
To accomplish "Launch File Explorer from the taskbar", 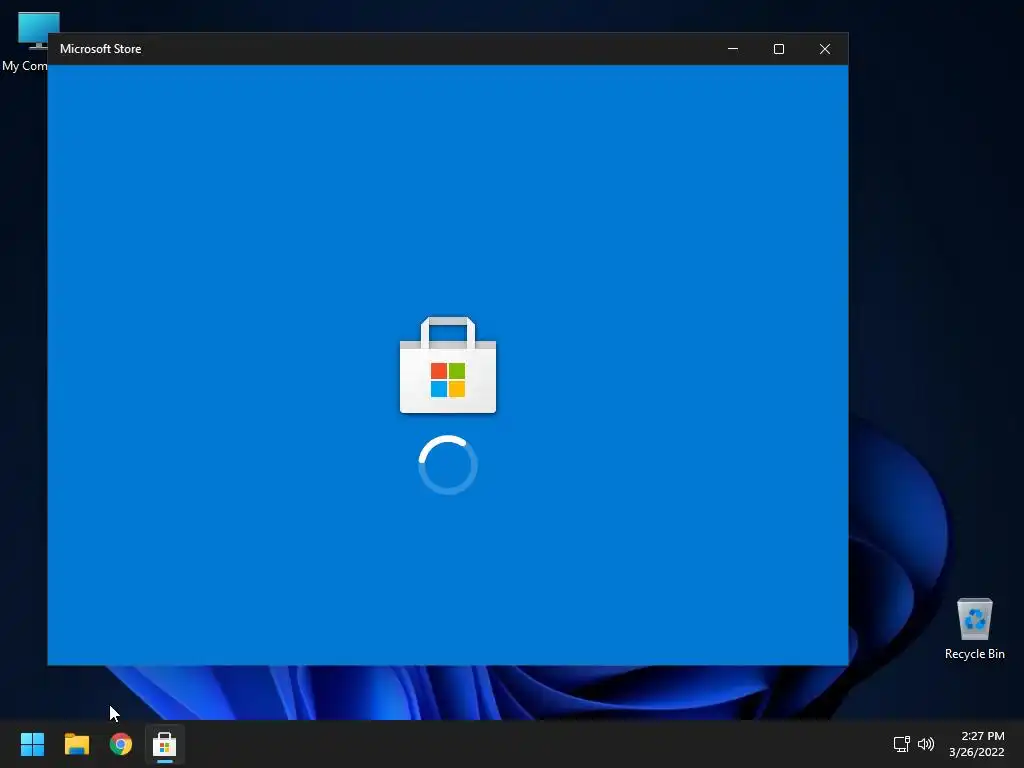I will coord(76,744).
